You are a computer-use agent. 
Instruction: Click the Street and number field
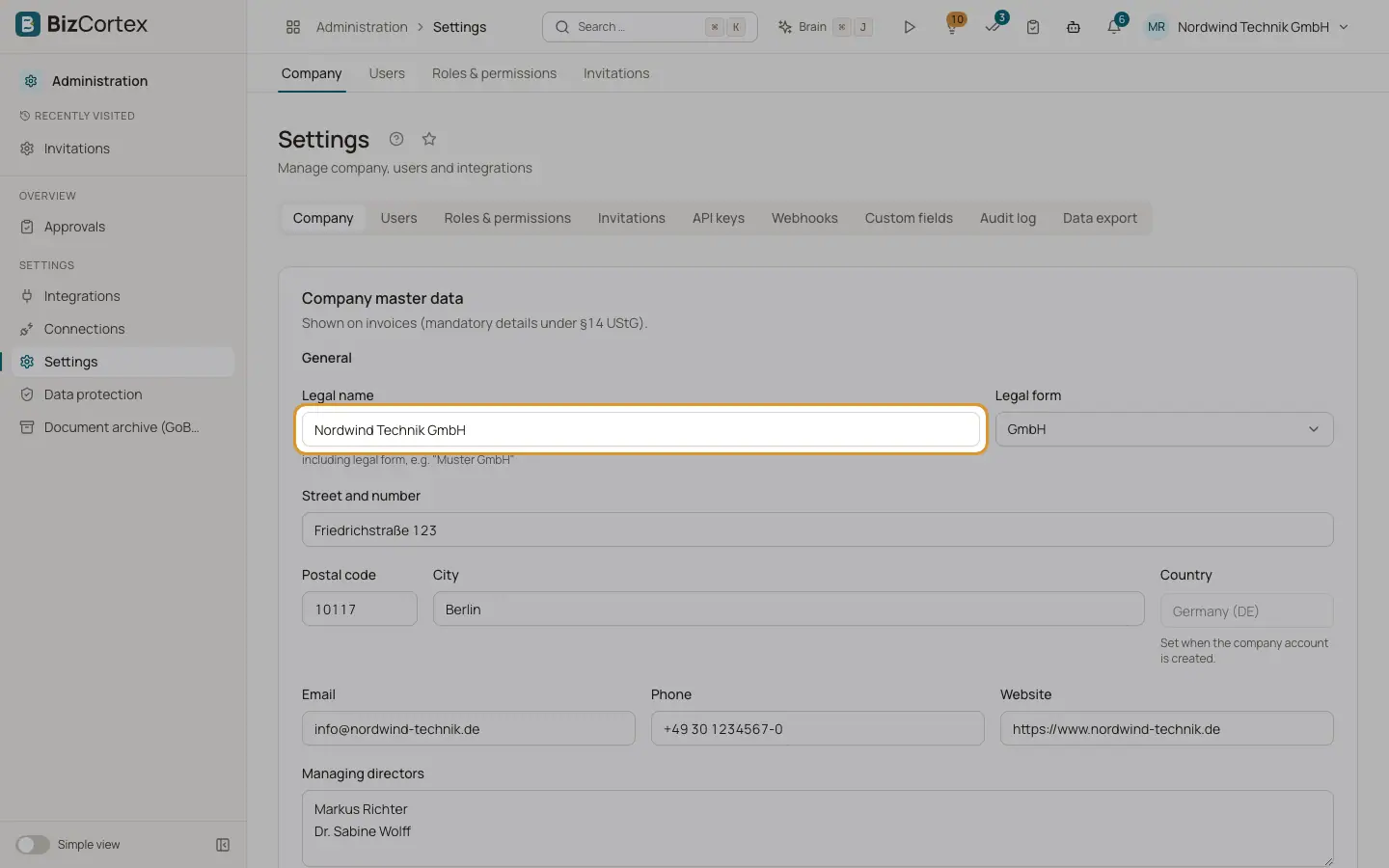[x=818, y=530]
